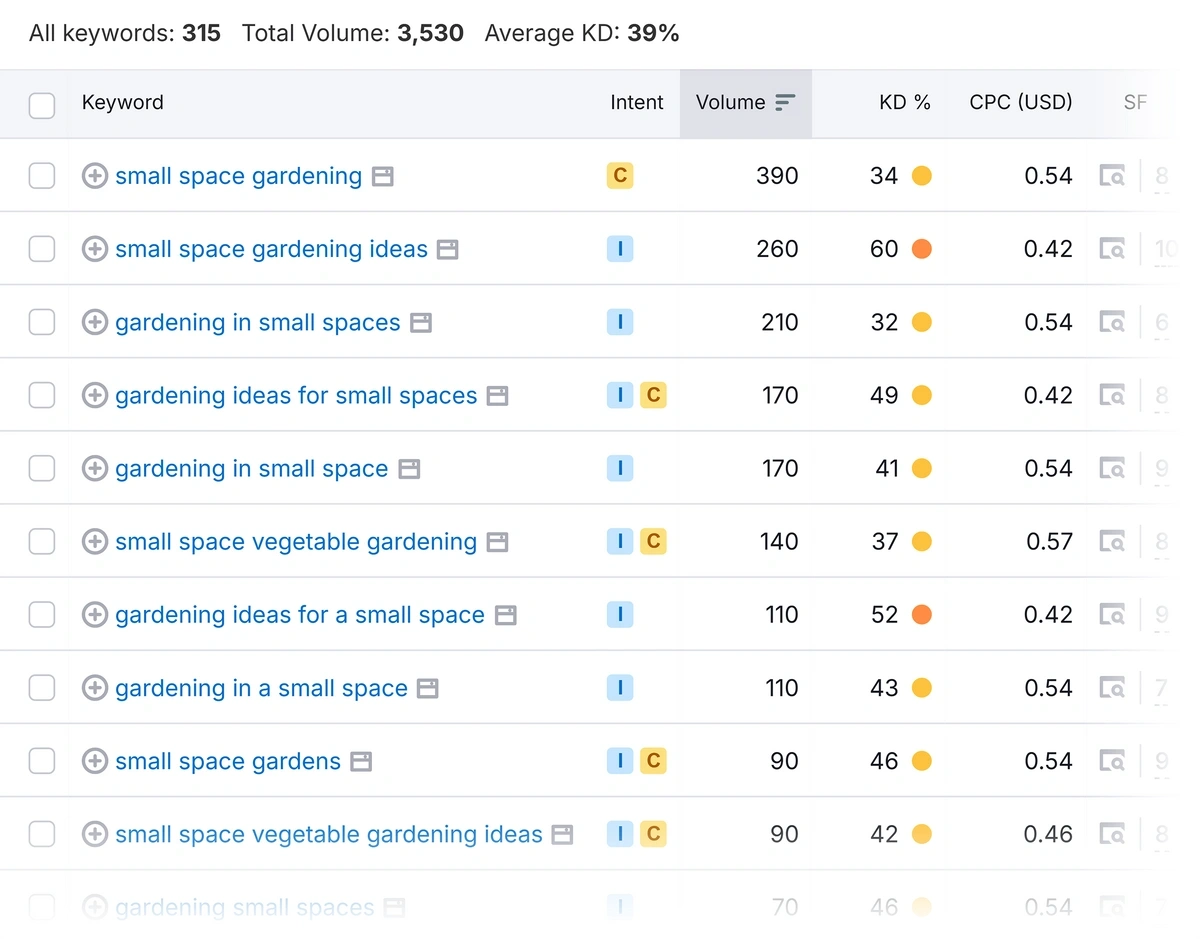The width and height of the screenshot is (1200, 939).
Task: View SERP snapshot for 'small space gardening ideas' row
Action: coord(1112,249)
